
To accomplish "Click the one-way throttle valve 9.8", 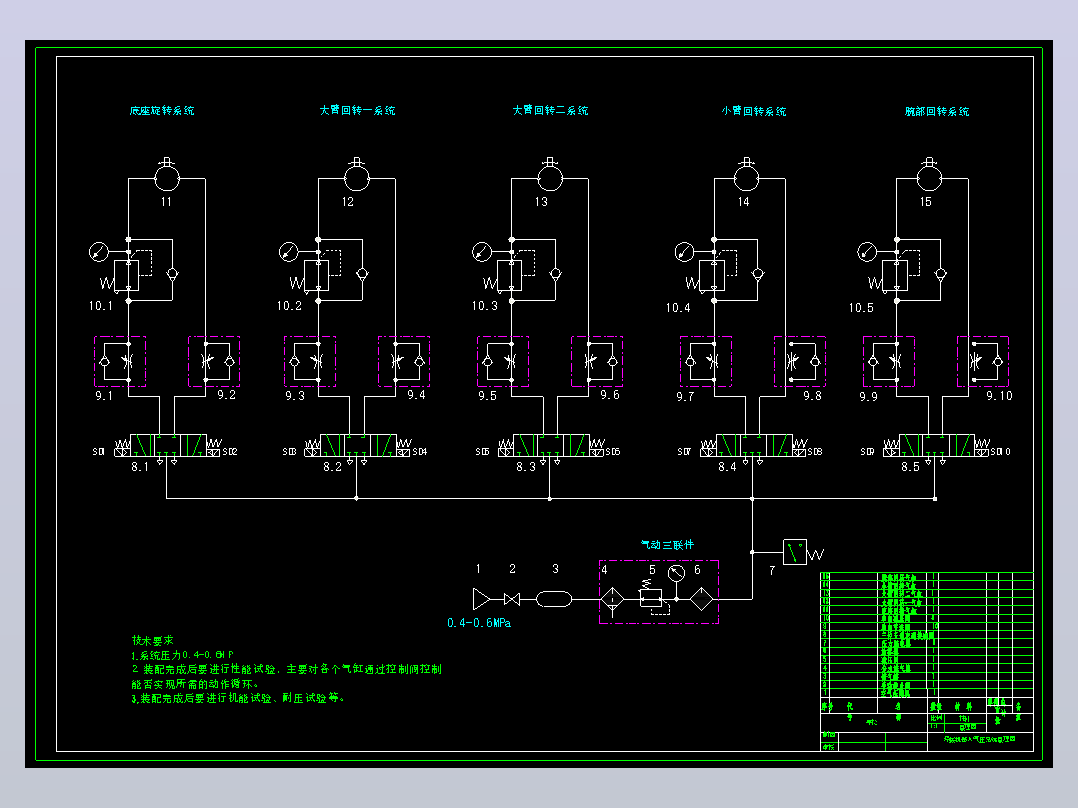I will coord(800,362).
